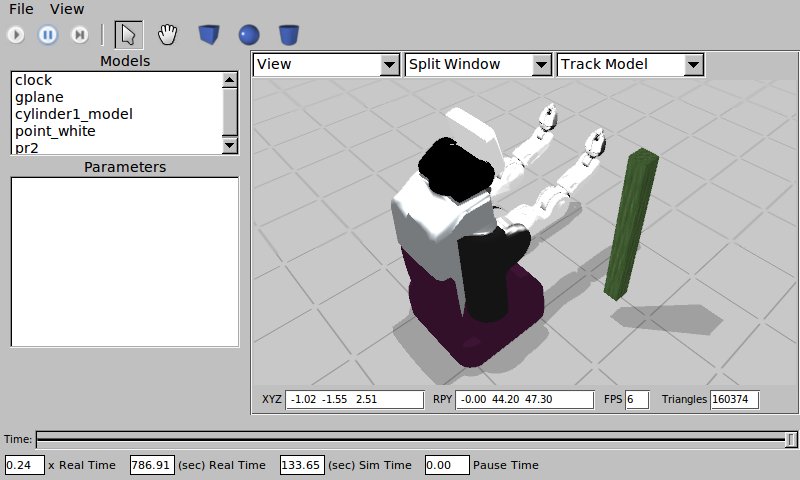Choose the blue cylinder shape tool
This screenshot has height=480, width=800.
coord(289,35)
